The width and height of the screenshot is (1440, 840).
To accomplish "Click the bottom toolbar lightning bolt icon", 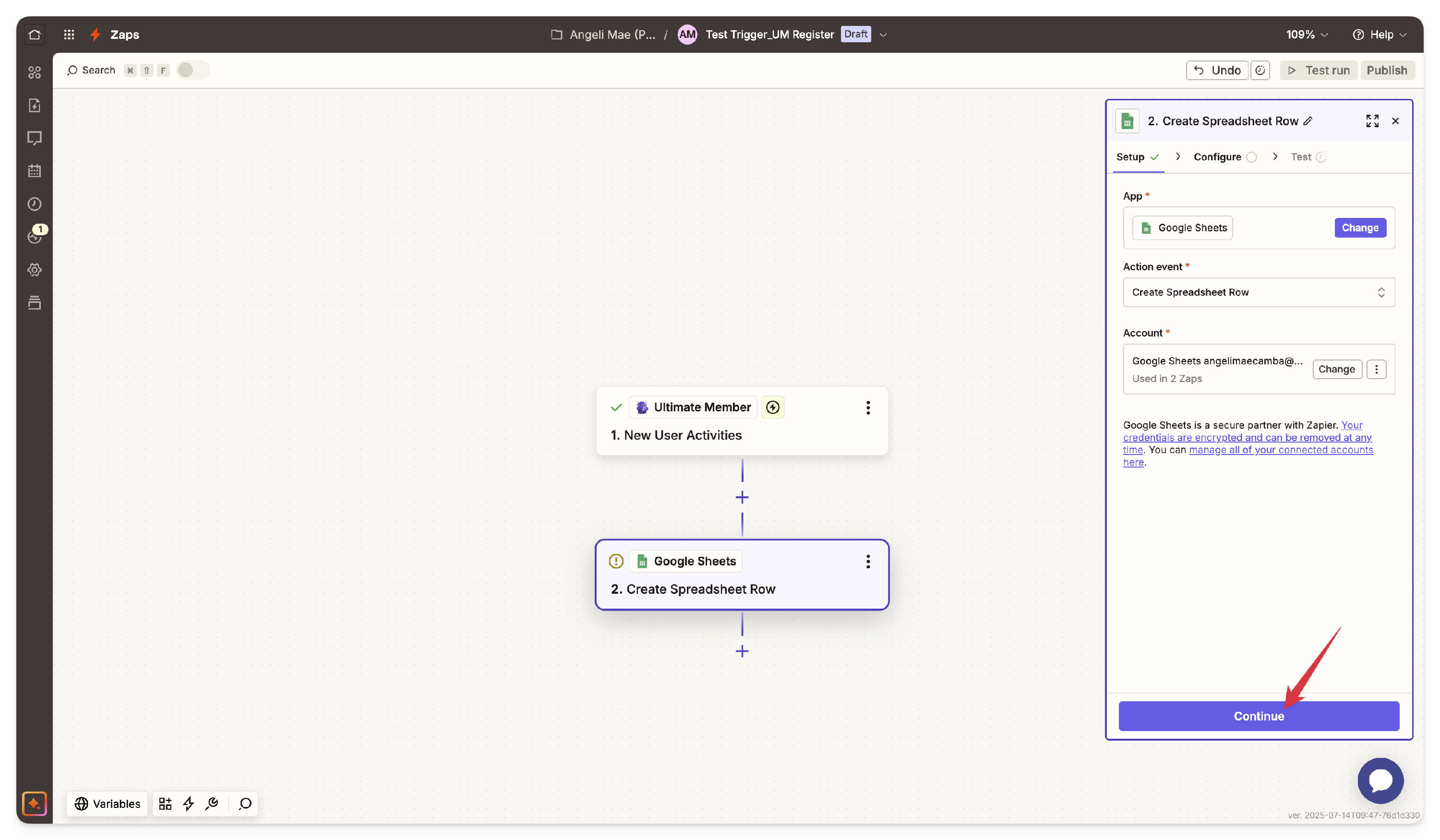I will click(x=189, y=804).
